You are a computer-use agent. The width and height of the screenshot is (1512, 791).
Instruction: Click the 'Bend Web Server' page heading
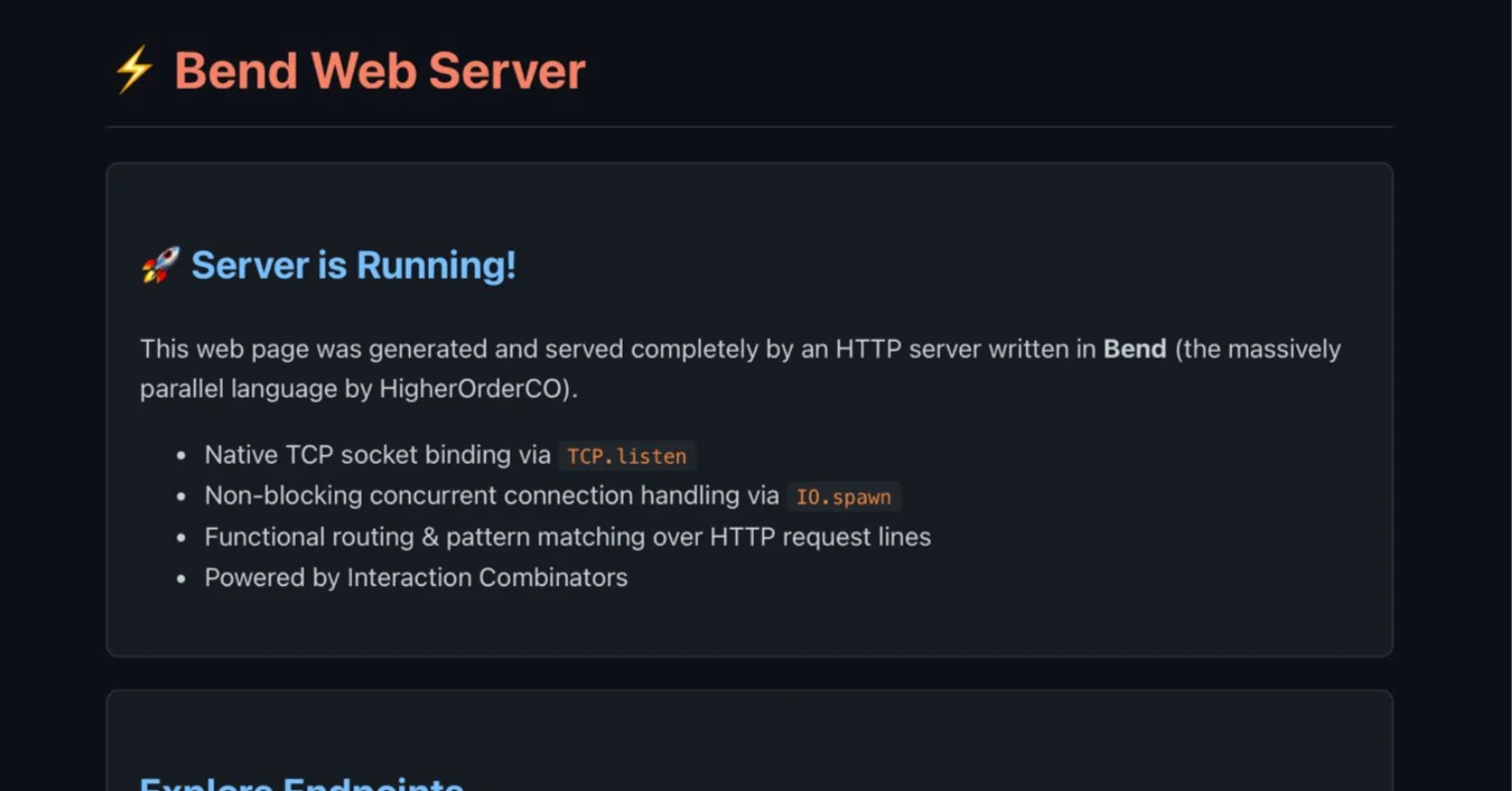[x=379, y=71]
